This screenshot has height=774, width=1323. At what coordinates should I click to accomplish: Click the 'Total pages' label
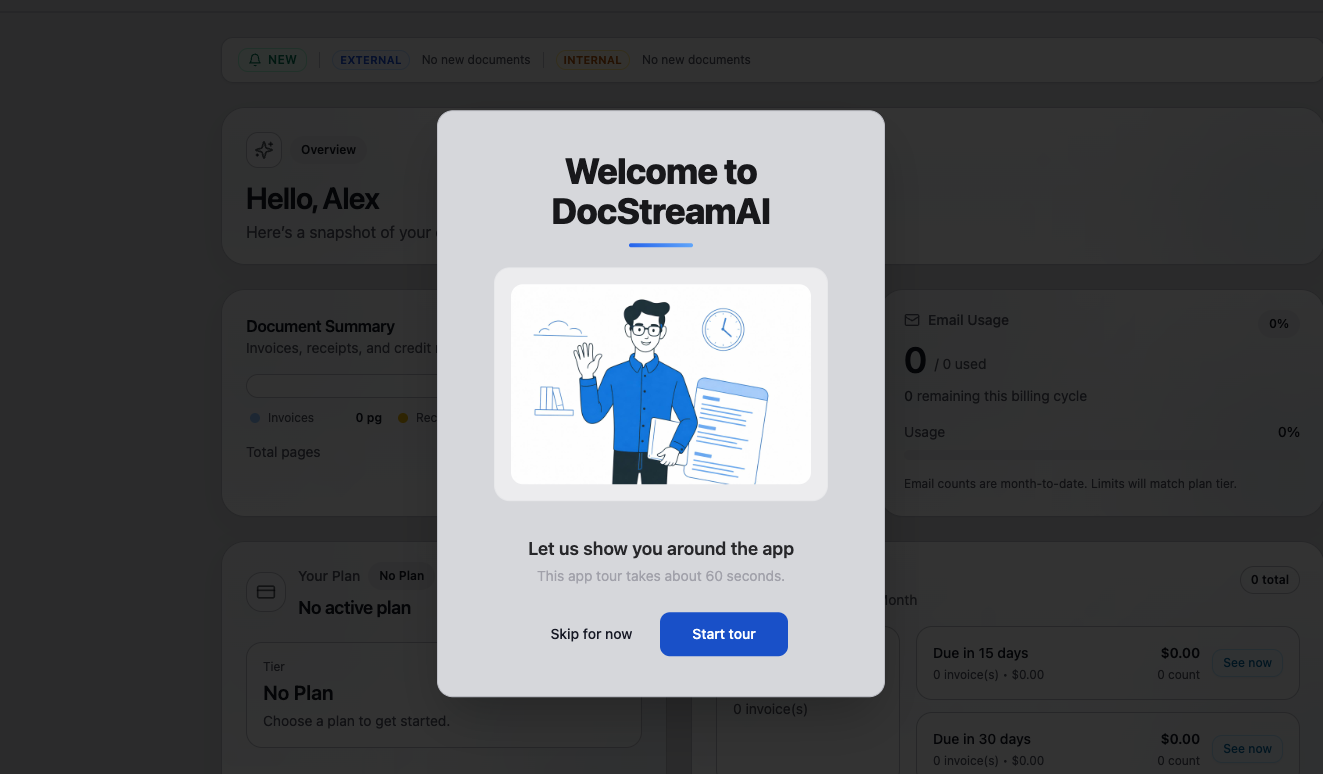(283, 452)
